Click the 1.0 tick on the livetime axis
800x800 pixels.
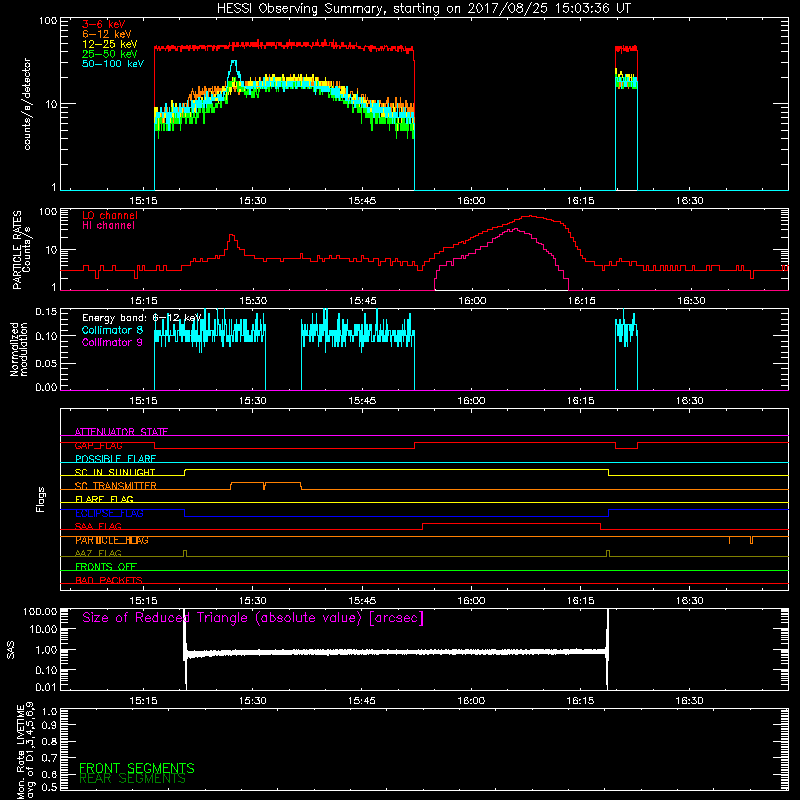tap(49, 711)
